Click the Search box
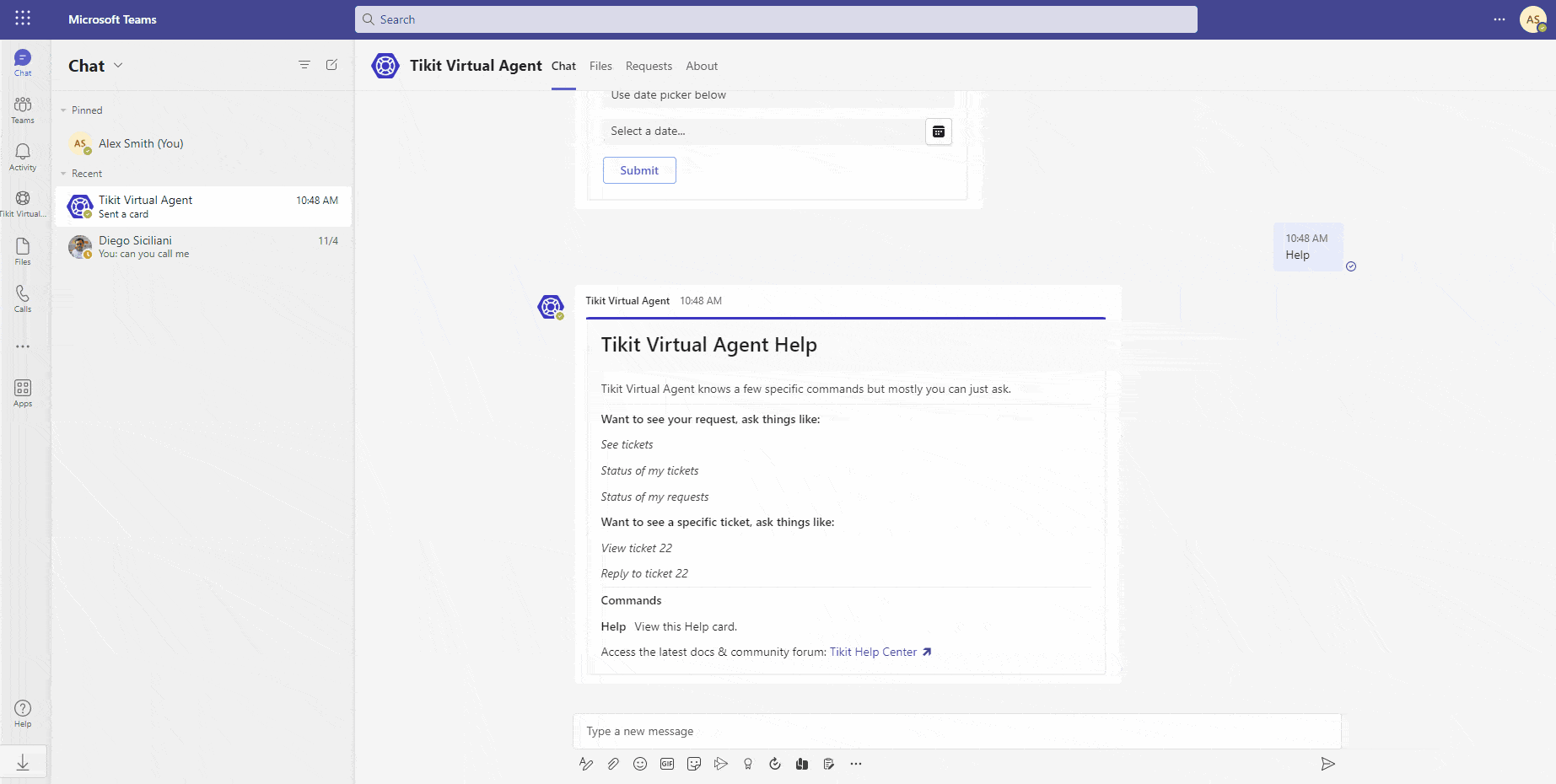Viewport: 1556px width, 784px height. click(776, 19)
